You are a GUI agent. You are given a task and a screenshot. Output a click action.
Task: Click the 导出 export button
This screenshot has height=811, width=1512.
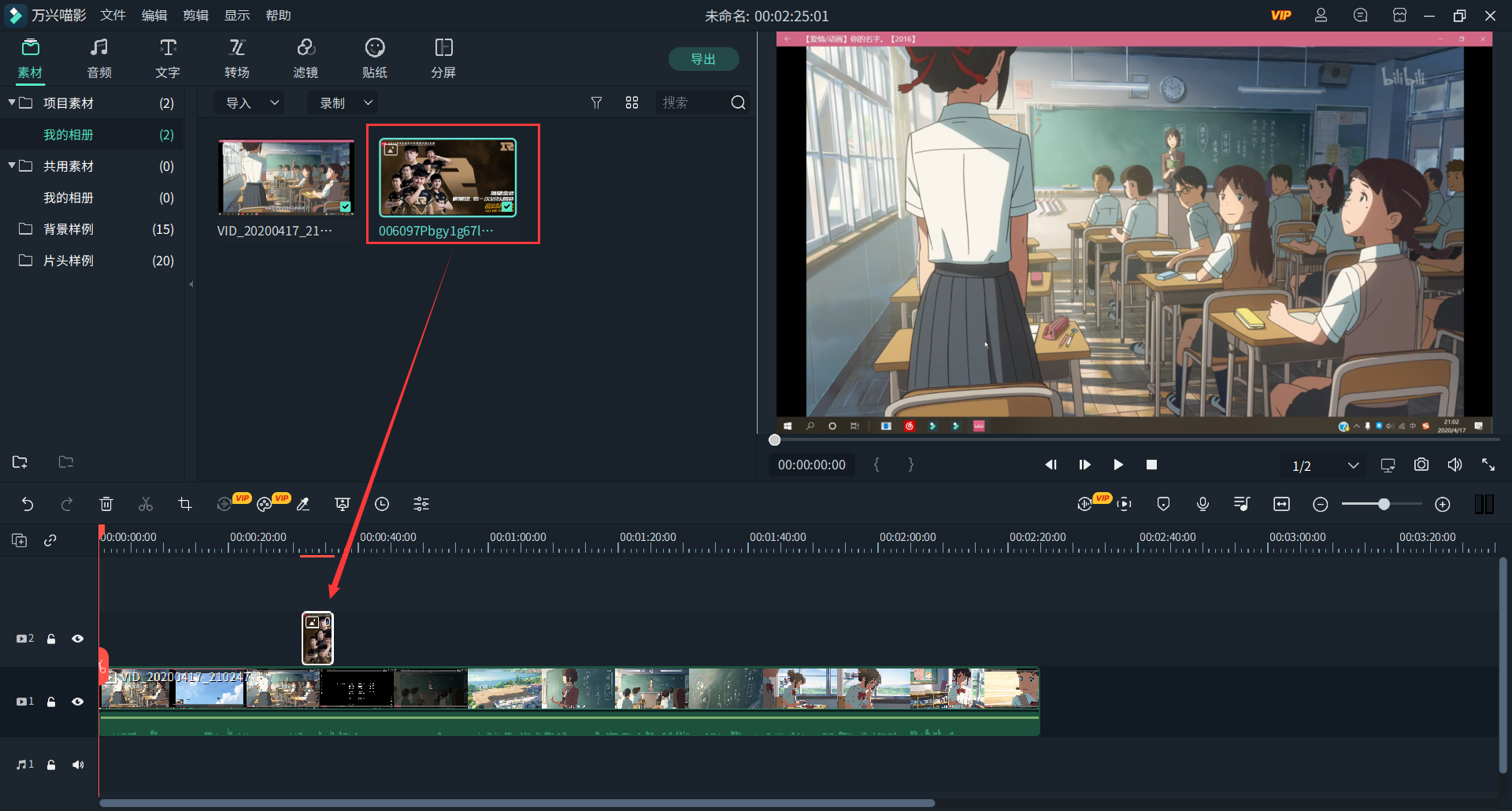click(x=702, y=59)
